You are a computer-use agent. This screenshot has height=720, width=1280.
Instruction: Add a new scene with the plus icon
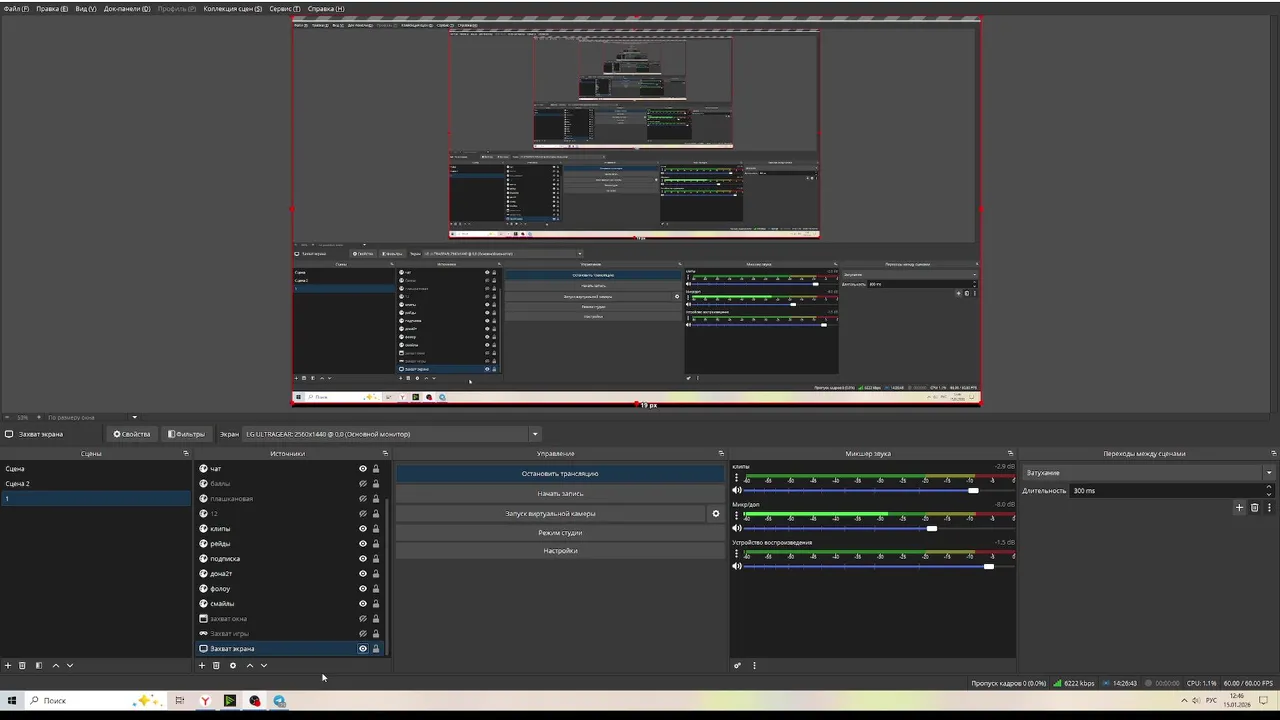click(x=8, y=665)
